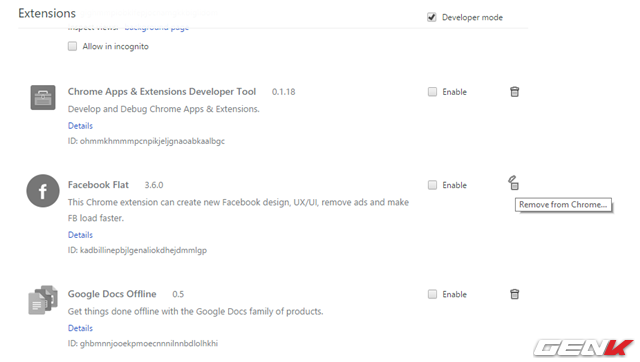
Task: Open Details for Chrome Apps Developer Tool
Action: (x=80, y=126)
